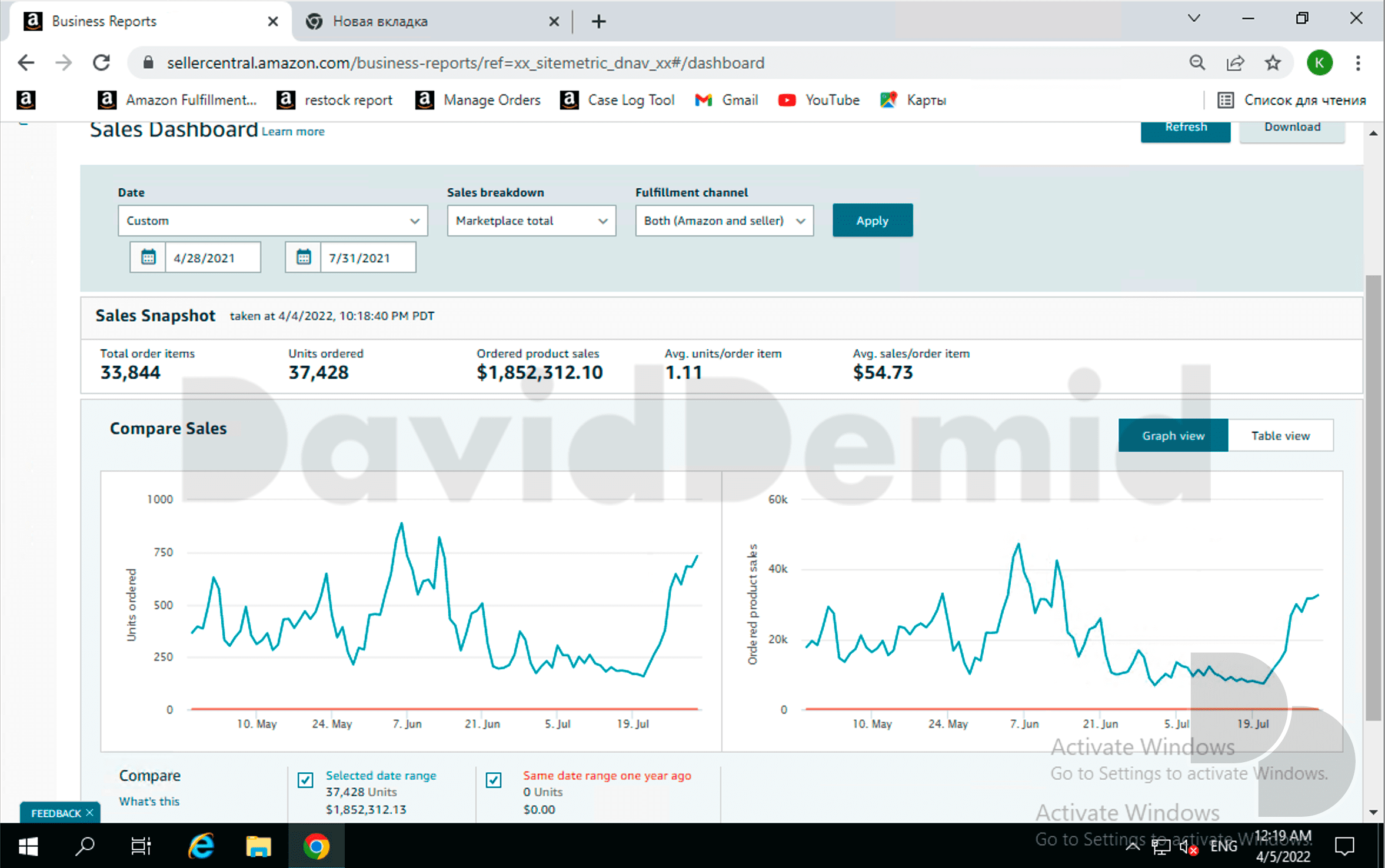
Task: Click the start date field 4/28/2021
Action: [213, 258]
